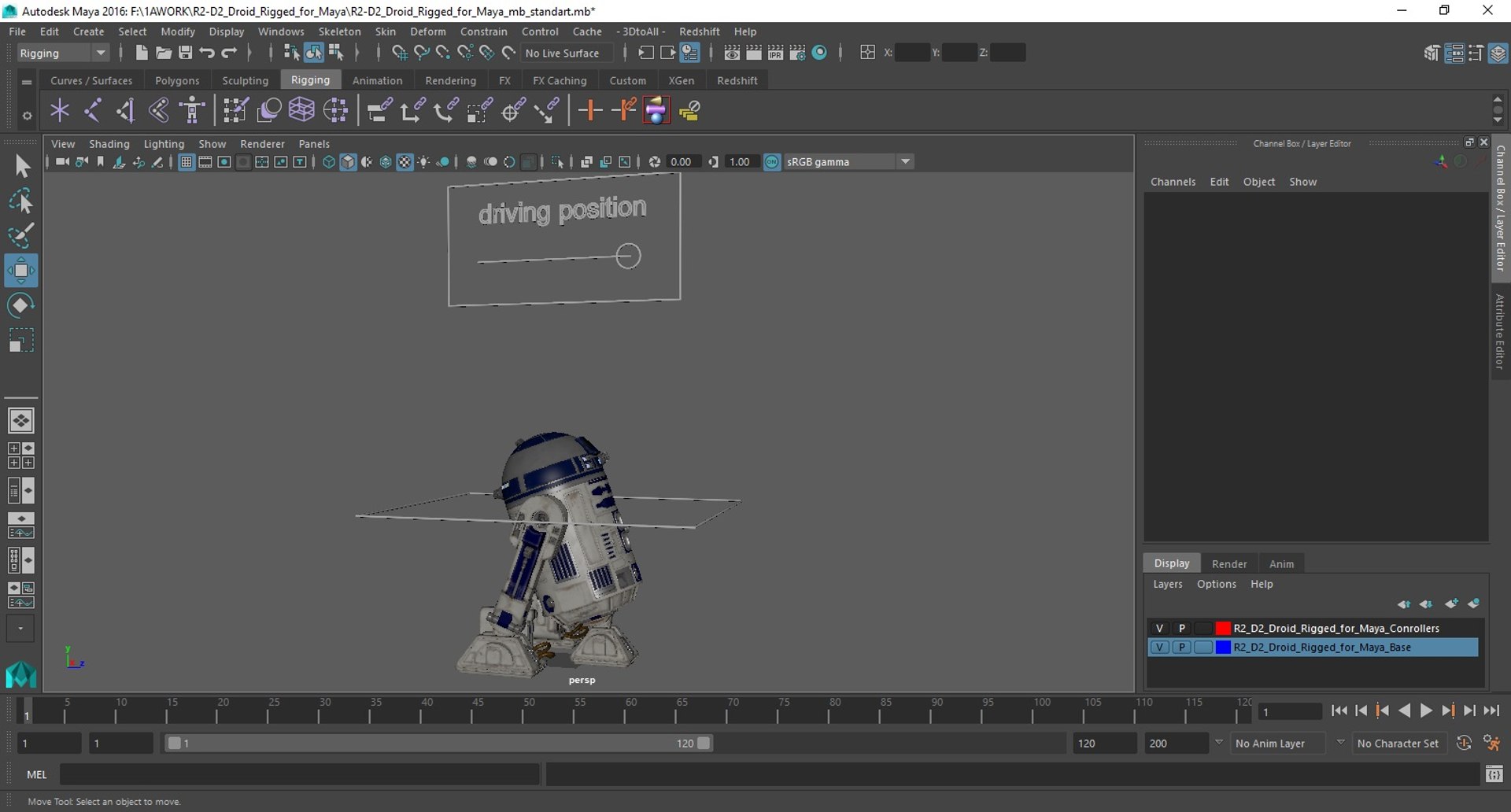Click the Undo arrow icon
The width and height of the screenshot is (1511, 812).
point(207,53)
